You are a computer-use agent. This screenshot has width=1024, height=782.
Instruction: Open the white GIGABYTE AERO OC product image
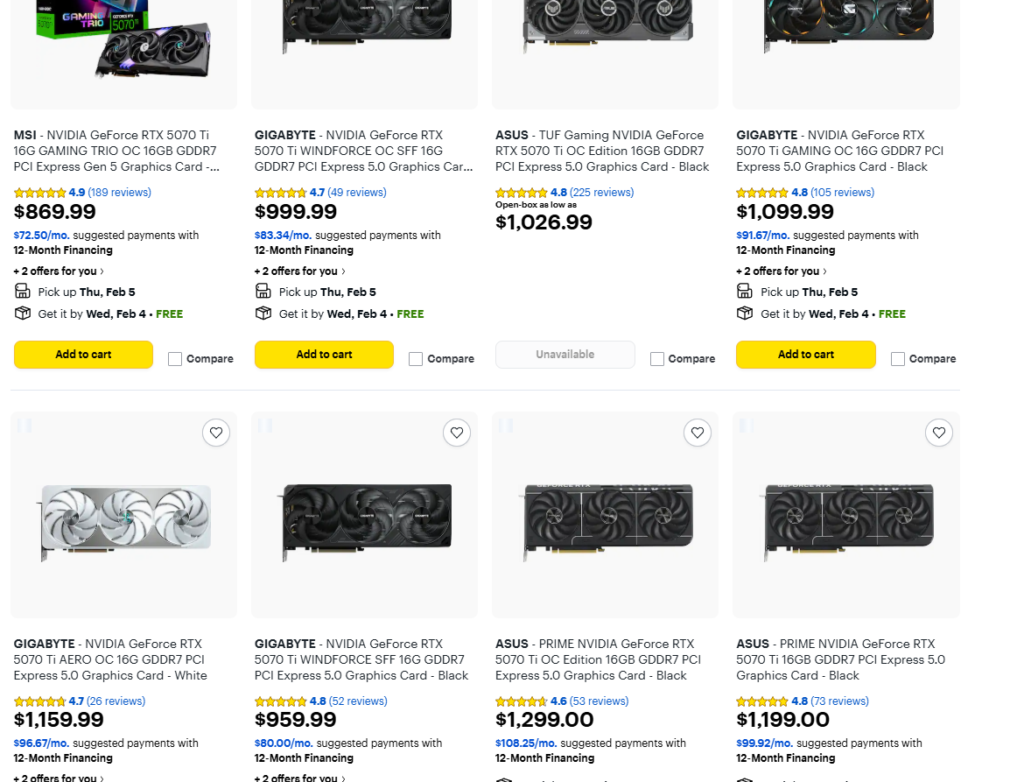tap(125, 515)
